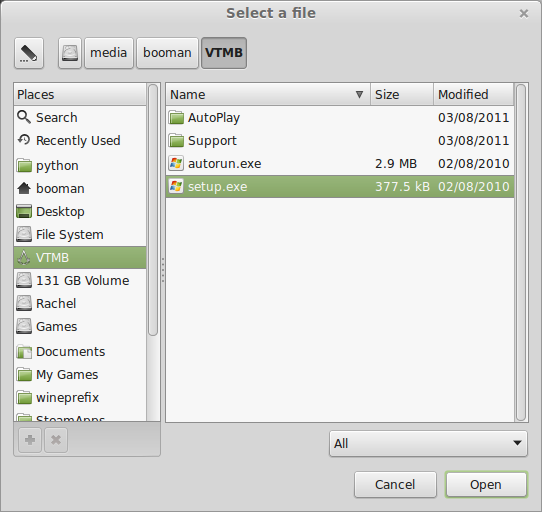
Task: Add the current folder to bookmarks
Action: pyautogui.click(x=30, y=440)
